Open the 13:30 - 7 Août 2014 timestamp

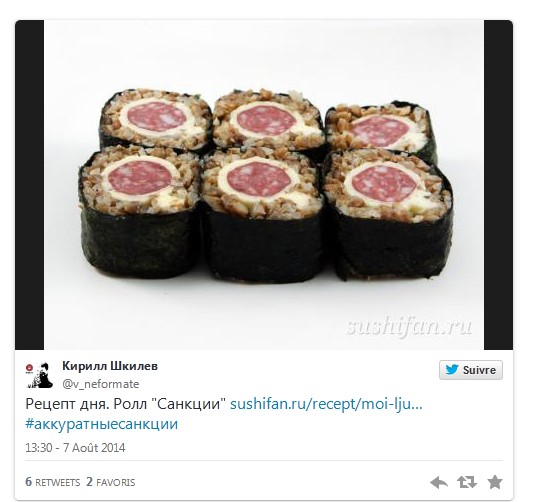(x=75, y=448)
